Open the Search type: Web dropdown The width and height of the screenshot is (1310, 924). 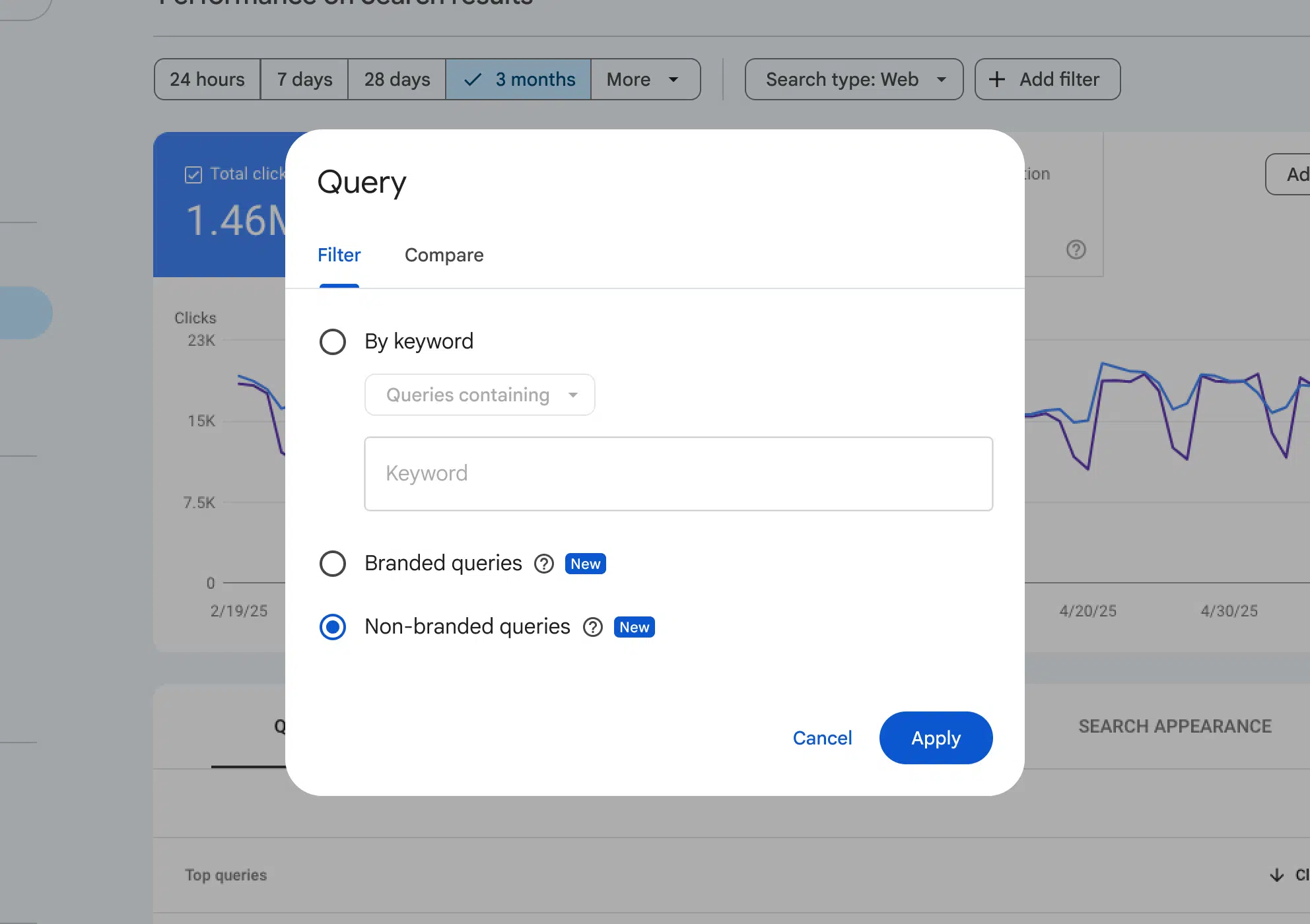[853, 79]
